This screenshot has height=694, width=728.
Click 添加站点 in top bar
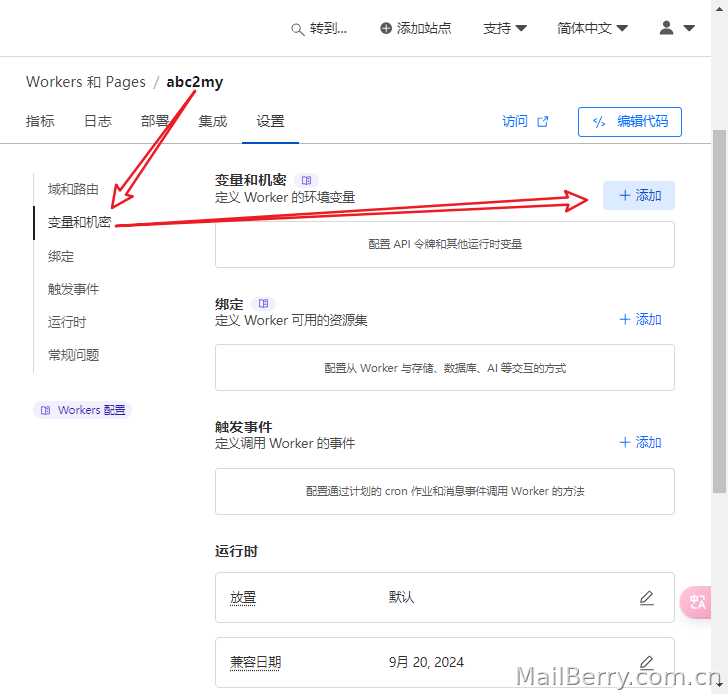pos(416,28)
